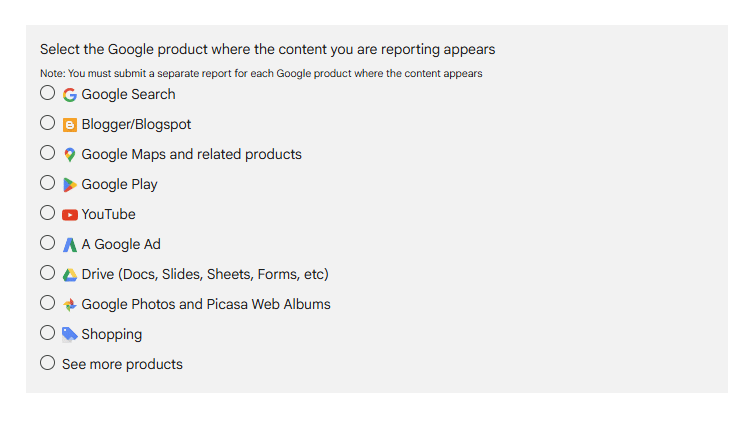Select the Blogger/Blogspot radio button
This screenshot has height=423, width=756.
[x=47, y=123]
